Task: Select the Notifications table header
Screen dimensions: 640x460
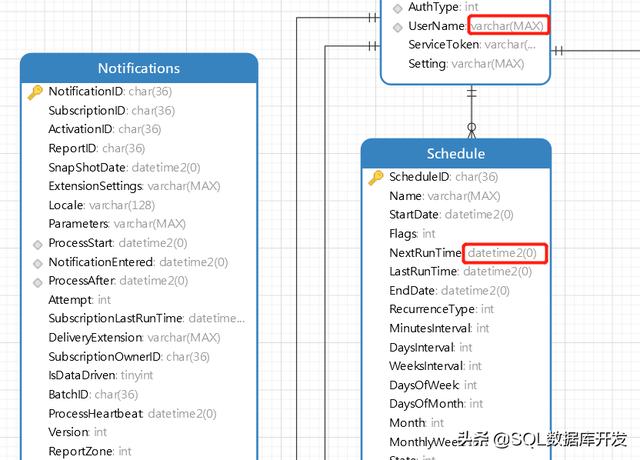Action: click(x=139, y=68)
